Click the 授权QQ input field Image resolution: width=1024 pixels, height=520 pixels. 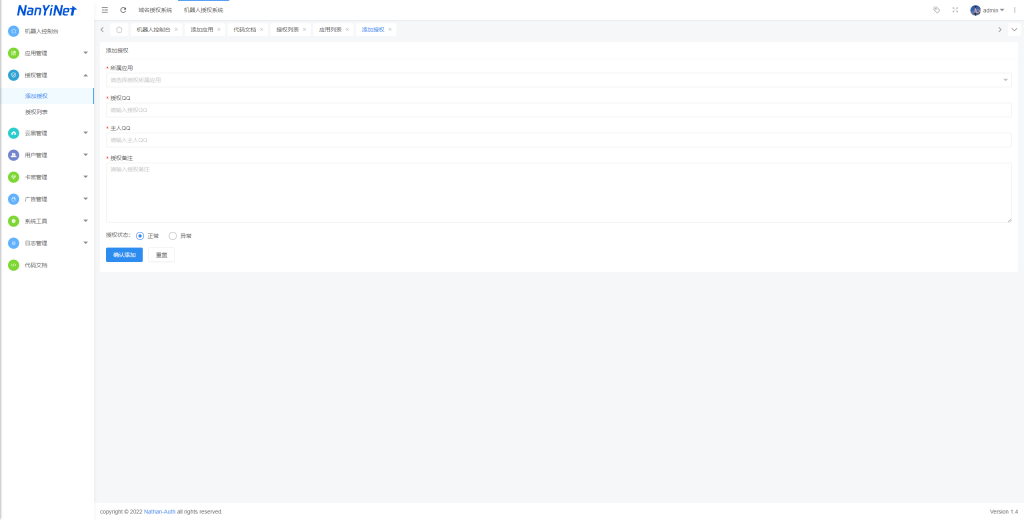click(558, 110)
